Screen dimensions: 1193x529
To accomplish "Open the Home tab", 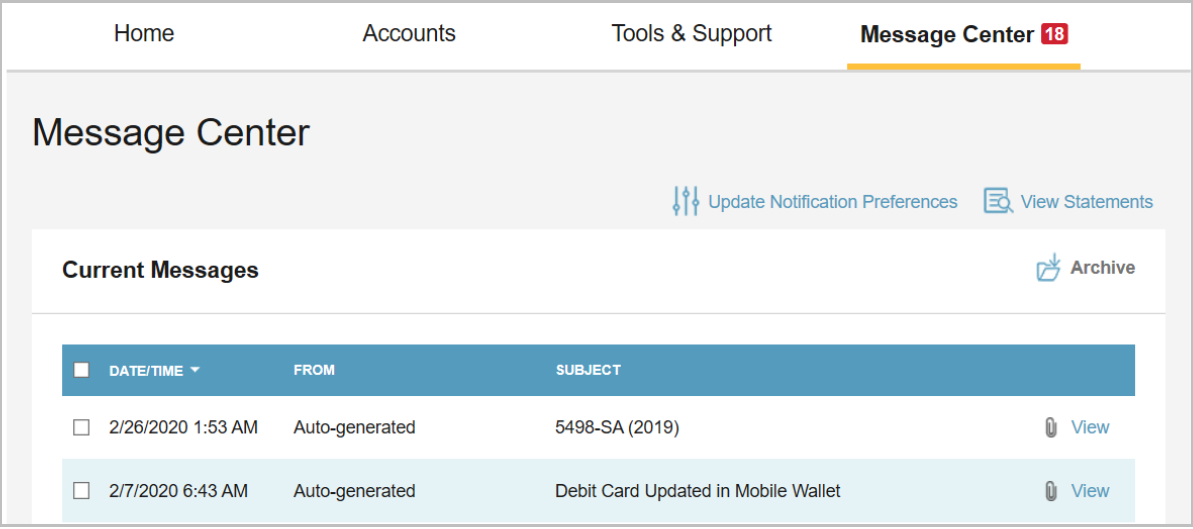I will coord(144,34).
